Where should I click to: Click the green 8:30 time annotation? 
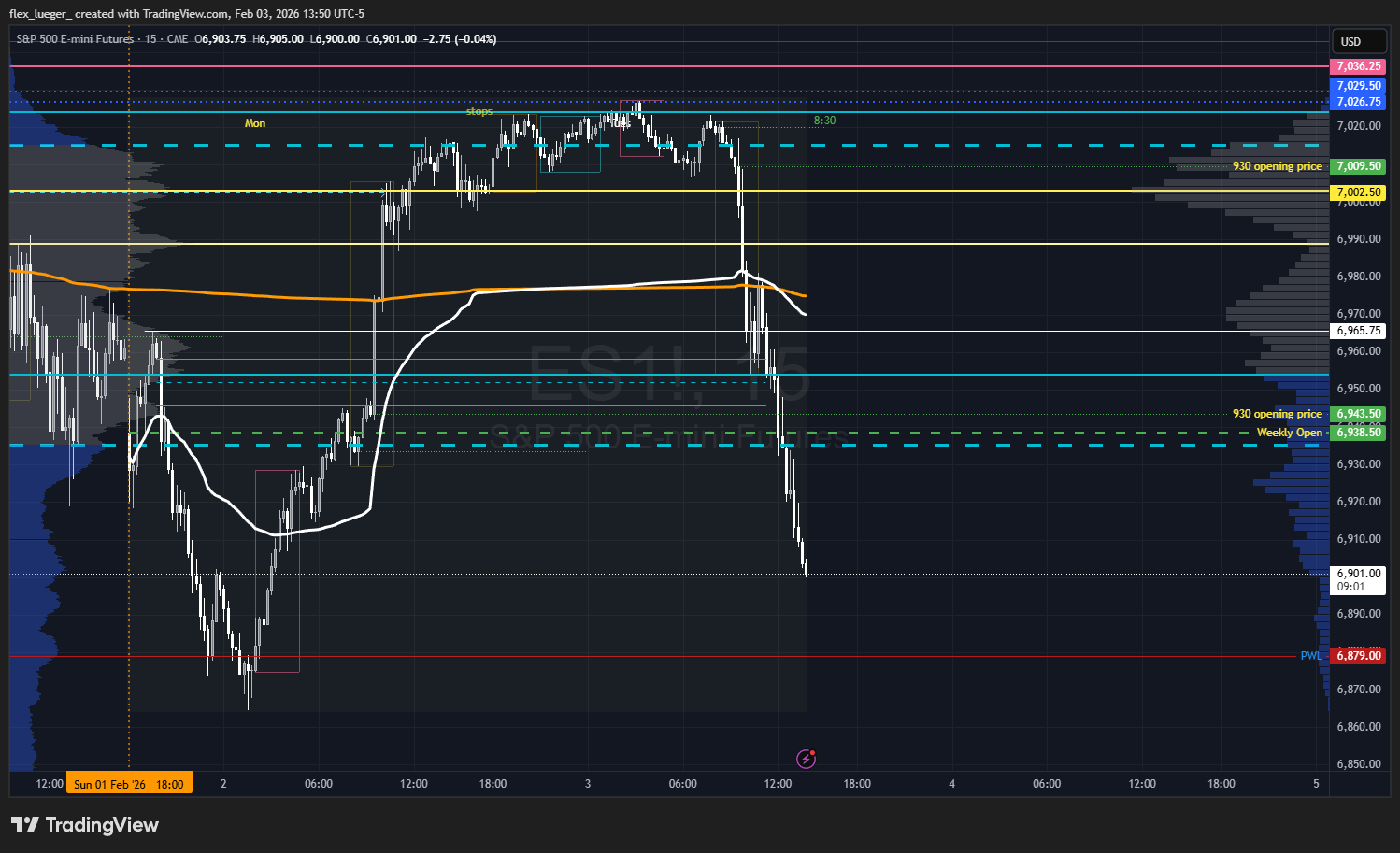pyautogui.click(x=824, y=121)
